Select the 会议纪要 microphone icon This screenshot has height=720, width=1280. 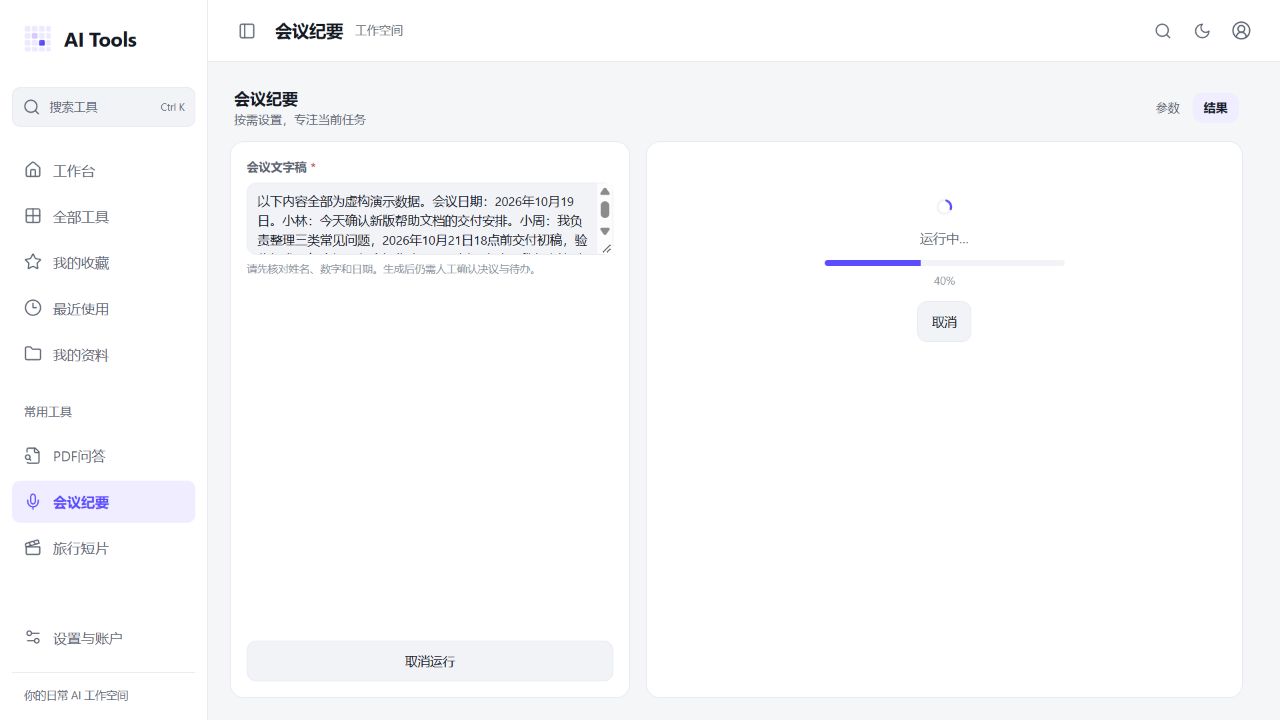[x=33, y=502]
